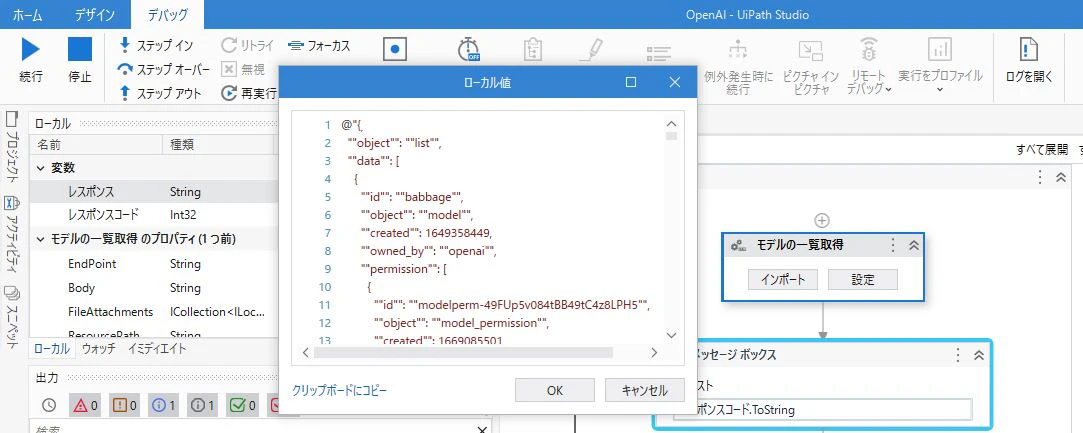The image size is (1083, 433).
Task: Toggle warning filter with orange exclamation
Action: click(124, 405)
